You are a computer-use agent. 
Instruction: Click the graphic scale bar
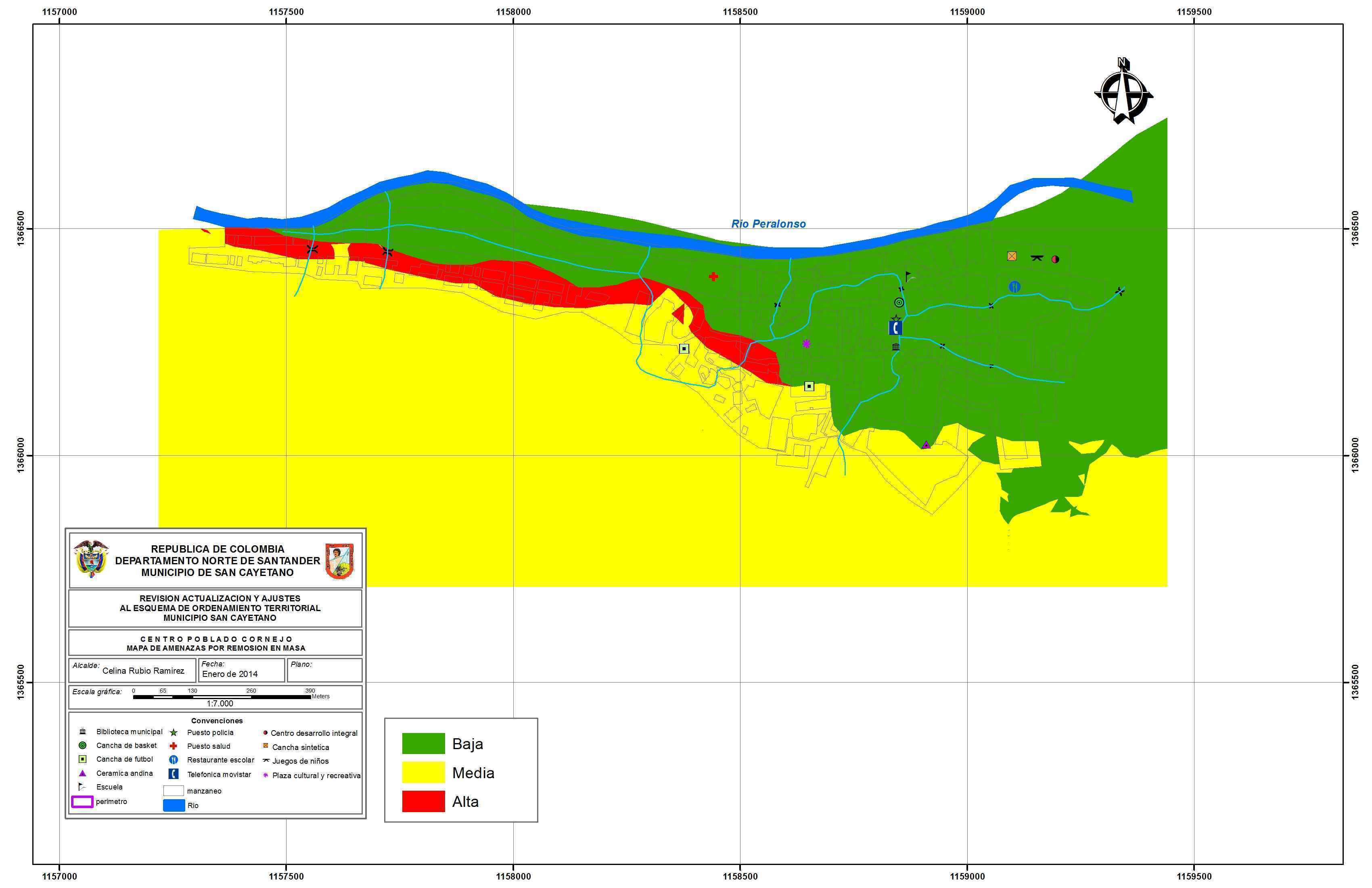pyautogui.click(x=222, y=697)
